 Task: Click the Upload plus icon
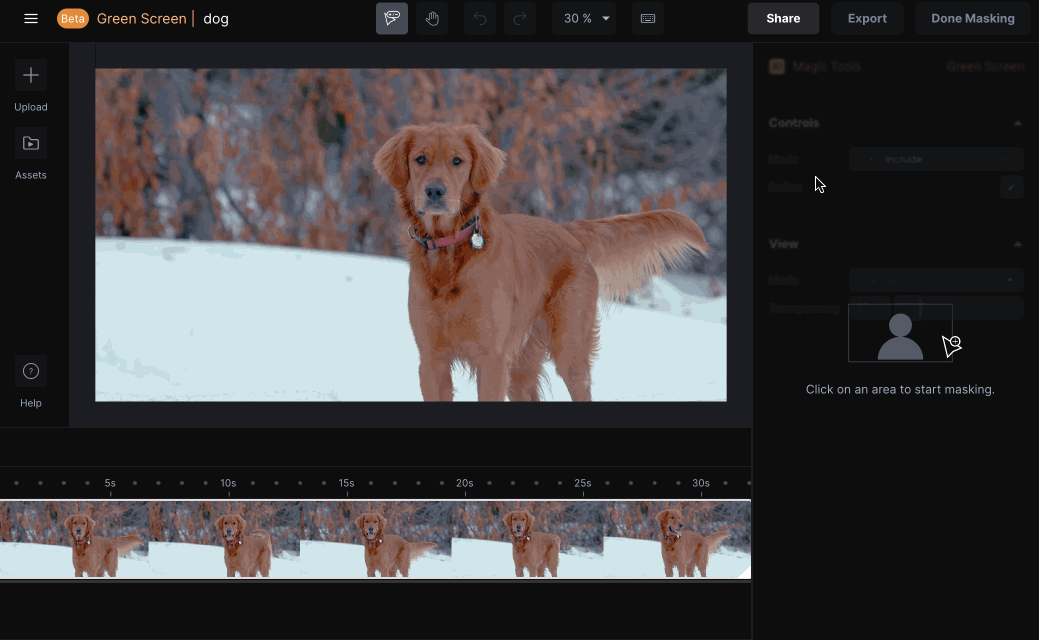(31, 76)
